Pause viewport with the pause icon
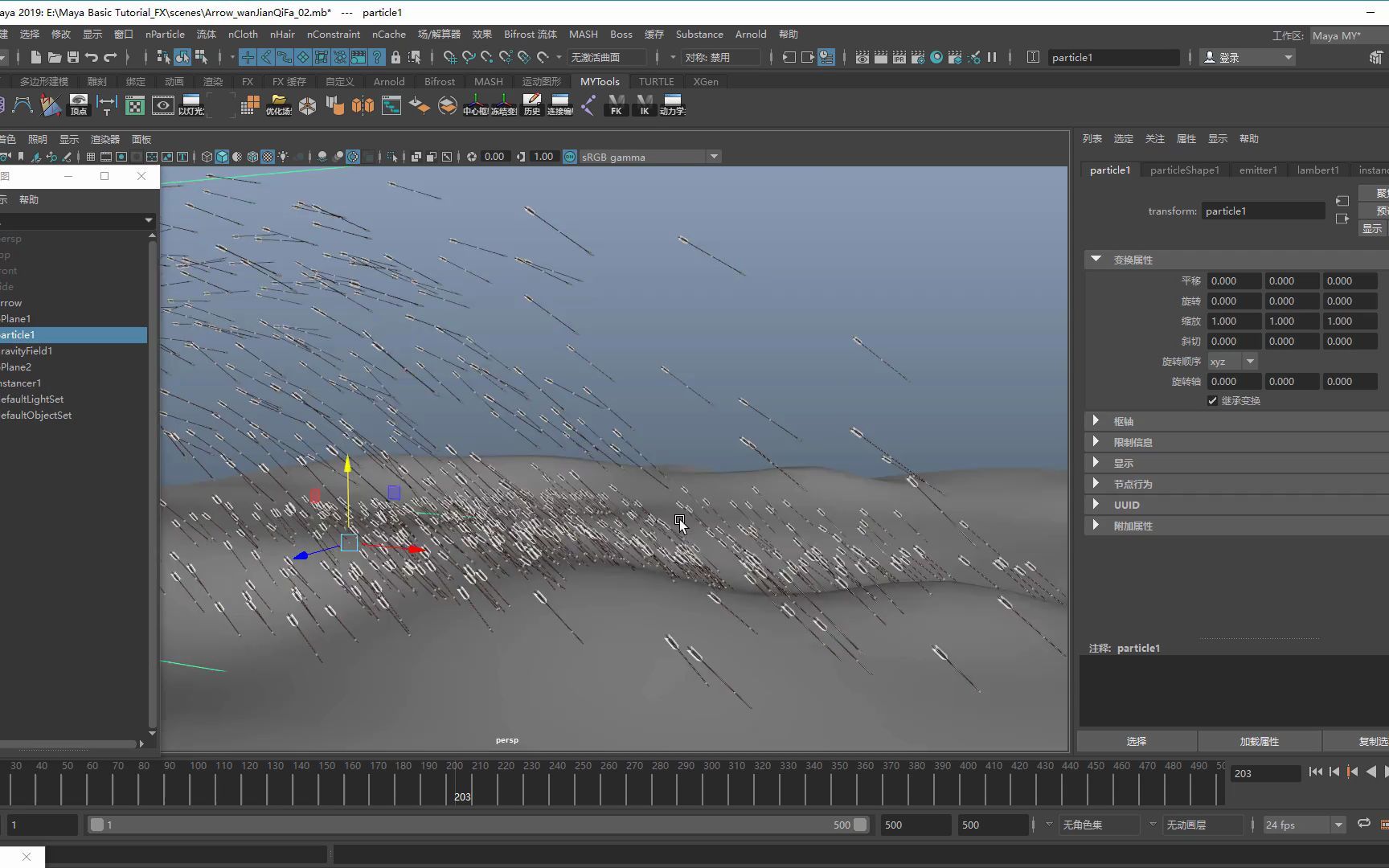 (992, 57)
